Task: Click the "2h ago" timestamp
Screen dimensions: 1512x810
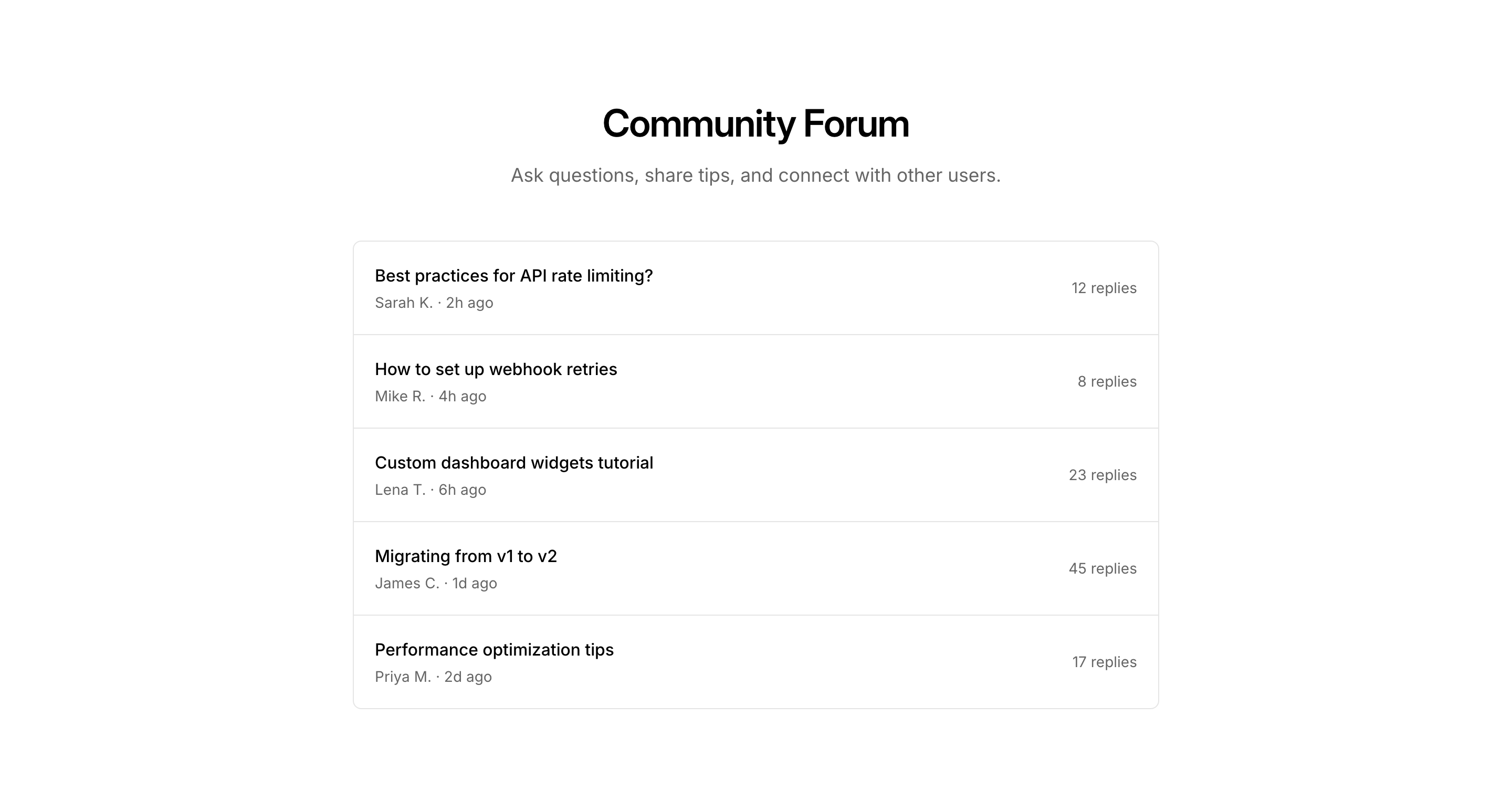Action: [469, 303]
